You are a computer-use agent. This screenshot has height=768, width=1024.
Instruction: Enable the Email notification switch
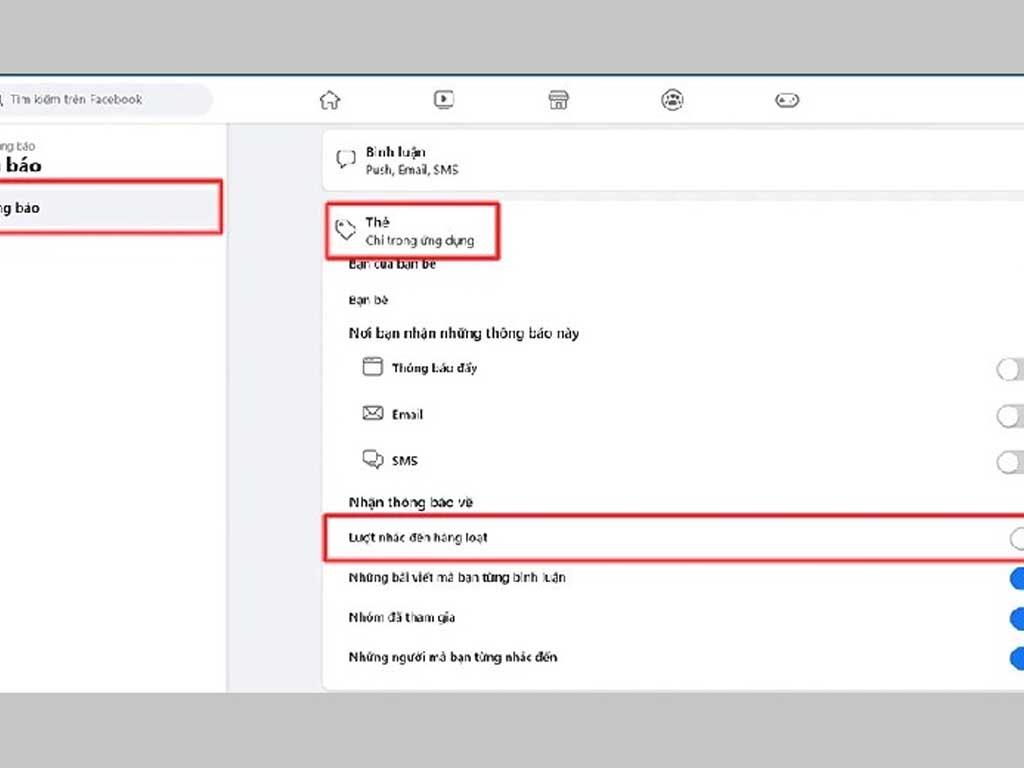[x=1010, y=416]
